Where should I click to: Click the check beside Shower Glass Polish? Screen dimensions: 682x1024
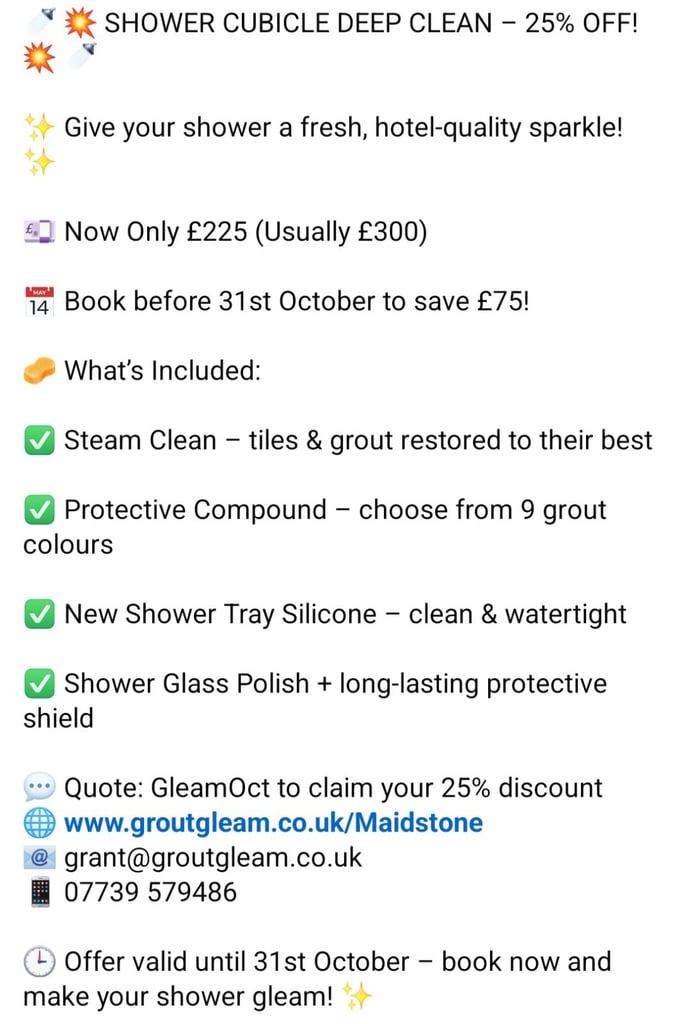click(x=40, y=684)
